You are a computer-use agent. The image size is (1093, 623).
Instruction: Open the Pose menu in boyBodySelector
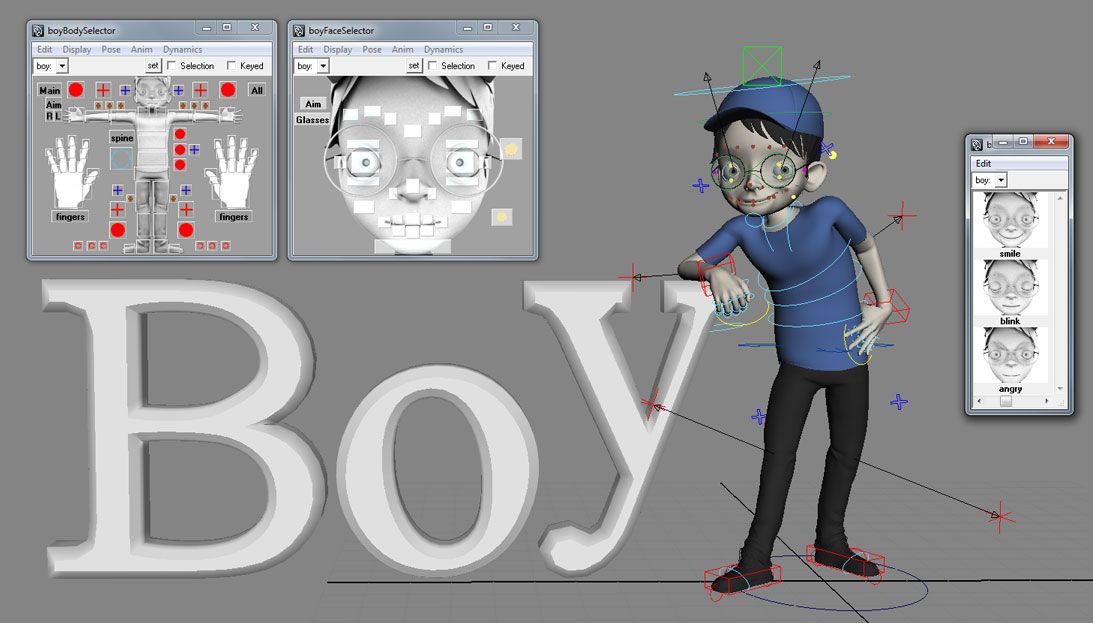coord(111,49)
